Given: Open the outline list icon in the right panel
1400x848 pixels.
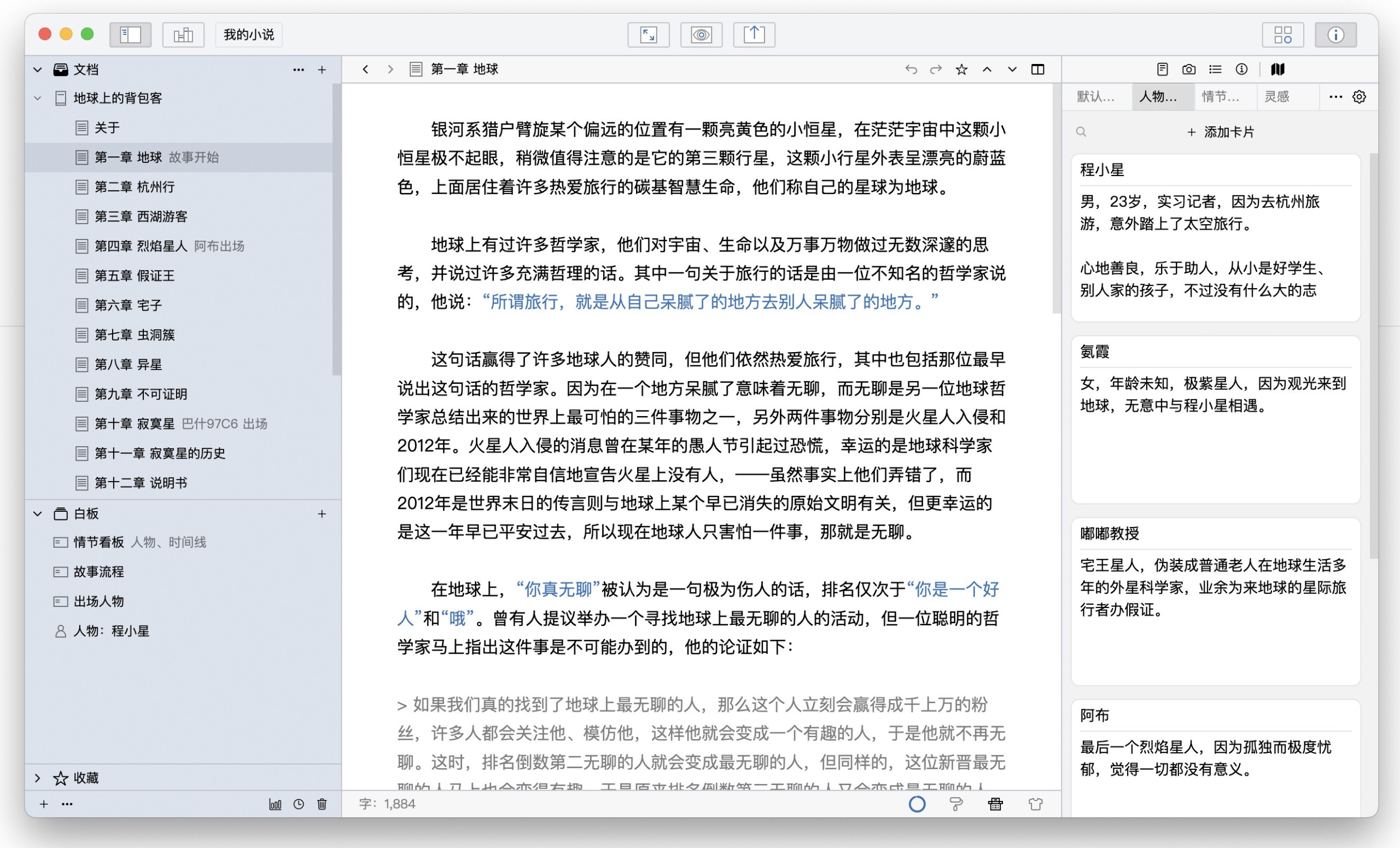Looking at the screenshot, I should pos(1215,69).
